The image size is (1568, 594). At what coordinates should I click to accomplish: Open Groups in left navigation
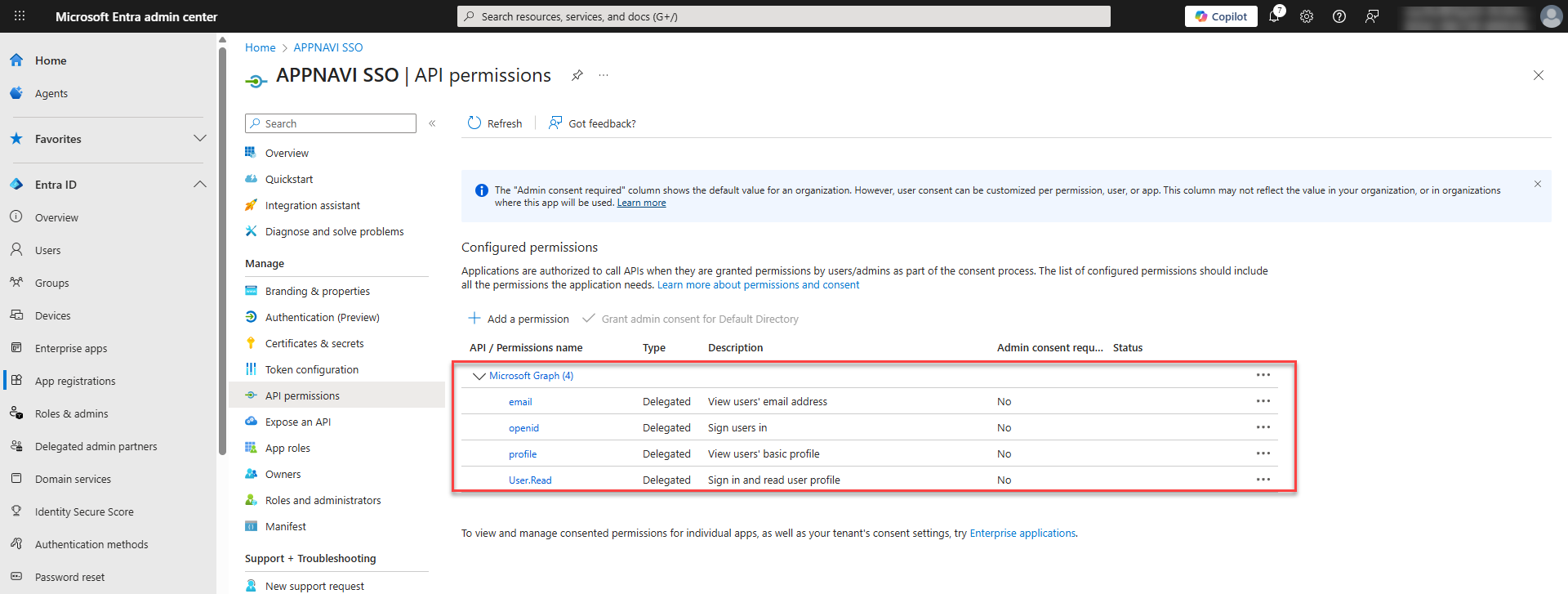[x=51, y=284]
